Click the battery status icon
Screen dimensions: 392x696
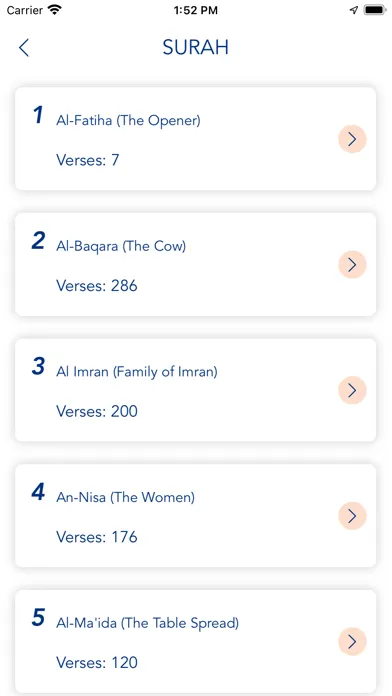point(375,10)
